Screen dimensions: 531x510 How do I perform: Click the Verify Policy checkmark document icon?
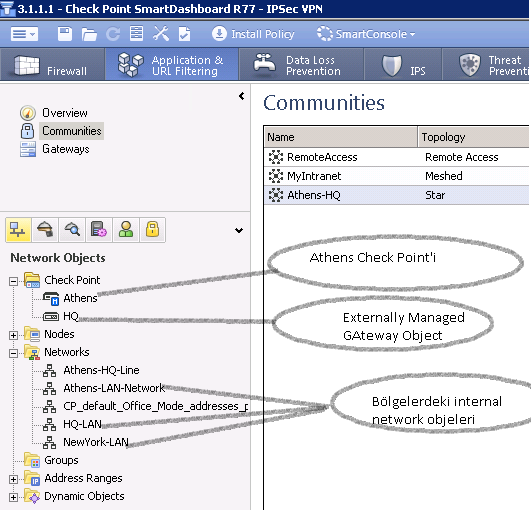[185, 34]
